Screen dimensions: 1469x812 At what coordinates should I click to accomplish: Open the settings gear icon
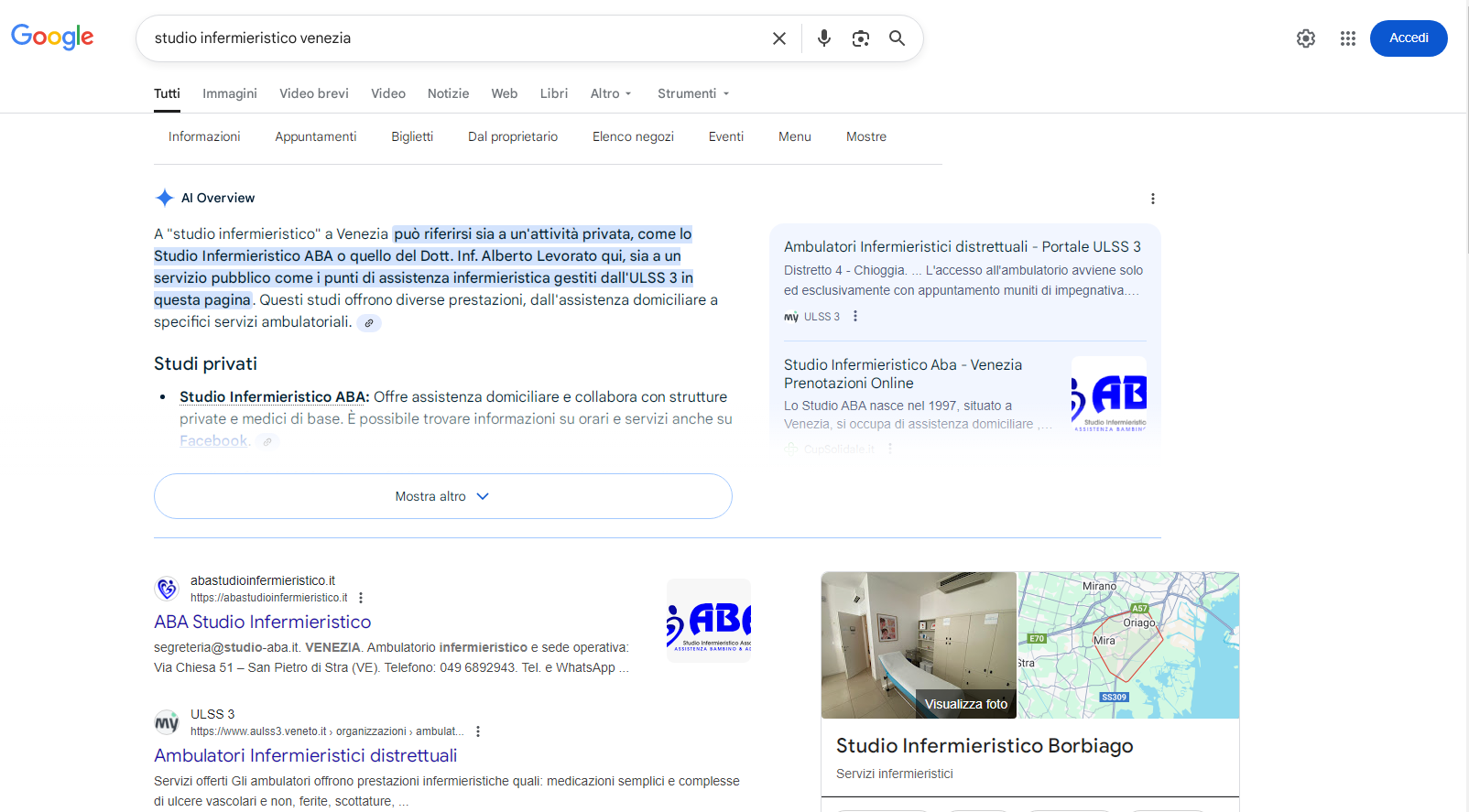point(1305,38)
